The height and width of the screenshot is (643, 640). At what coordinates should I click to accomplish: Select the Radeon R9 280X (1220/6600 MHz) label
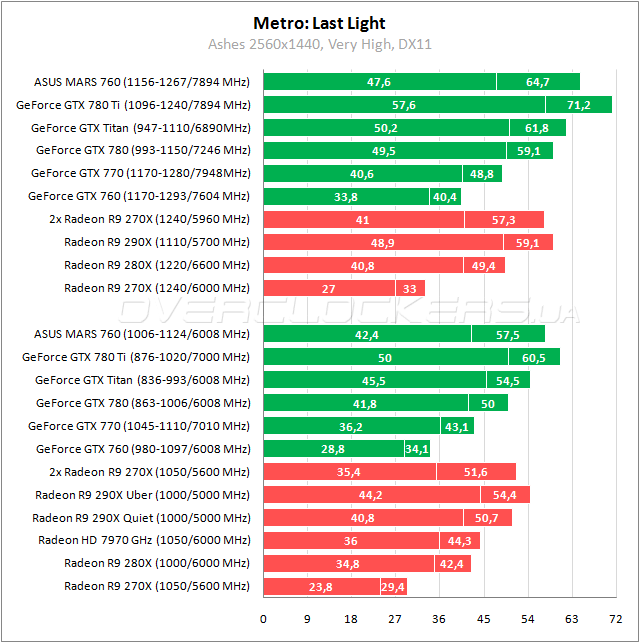pyautogui.click(x=157, y=265)
